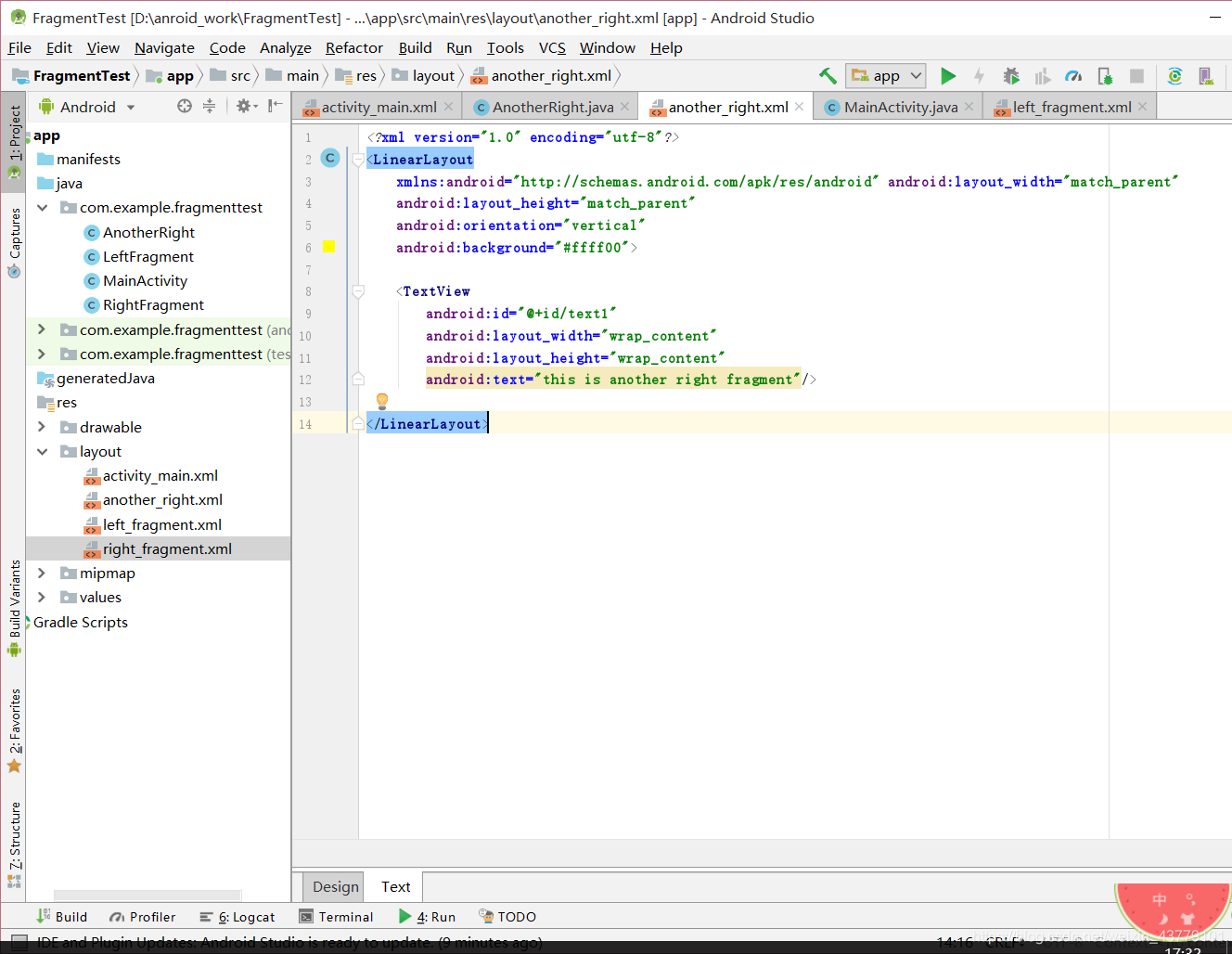Open the Profile app gauge icon
This screenshot has width=1232, height=954.
coord(1073,76)
